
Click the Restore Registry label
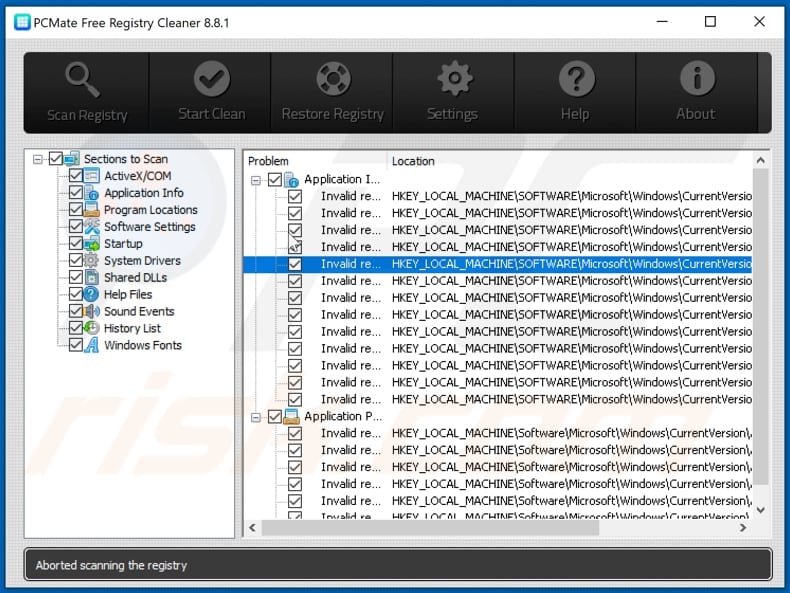(x=333, y=114)
